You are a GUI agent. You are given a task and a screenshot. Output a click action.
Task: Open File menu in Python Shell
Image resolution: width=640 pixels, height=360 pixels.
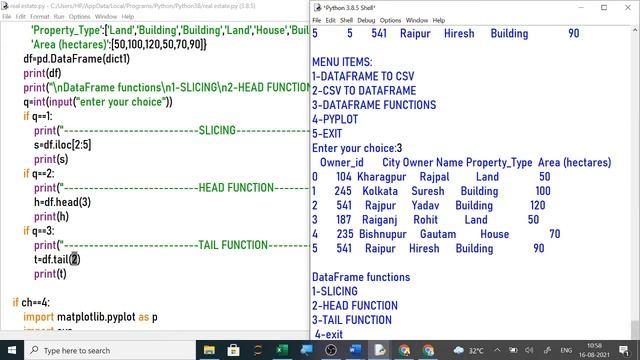(x=317, y=20)
